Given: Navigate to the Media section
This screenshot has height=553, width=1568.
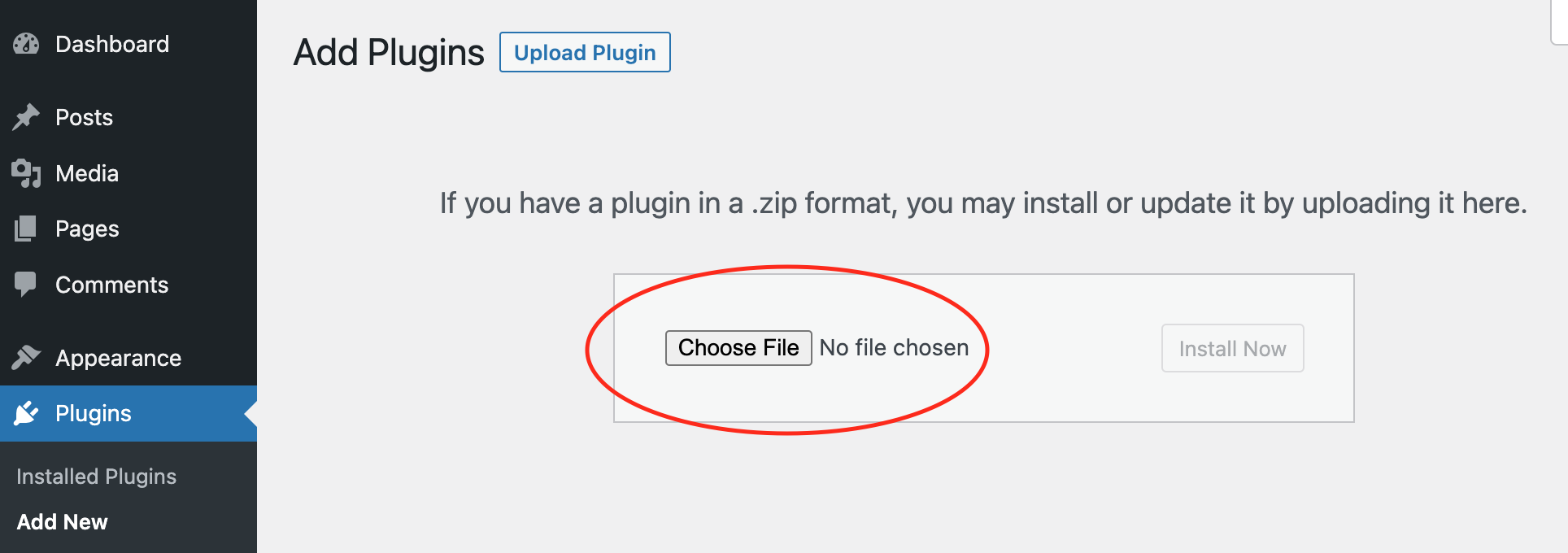Looking at the screenshot, I should pos(88,172).
